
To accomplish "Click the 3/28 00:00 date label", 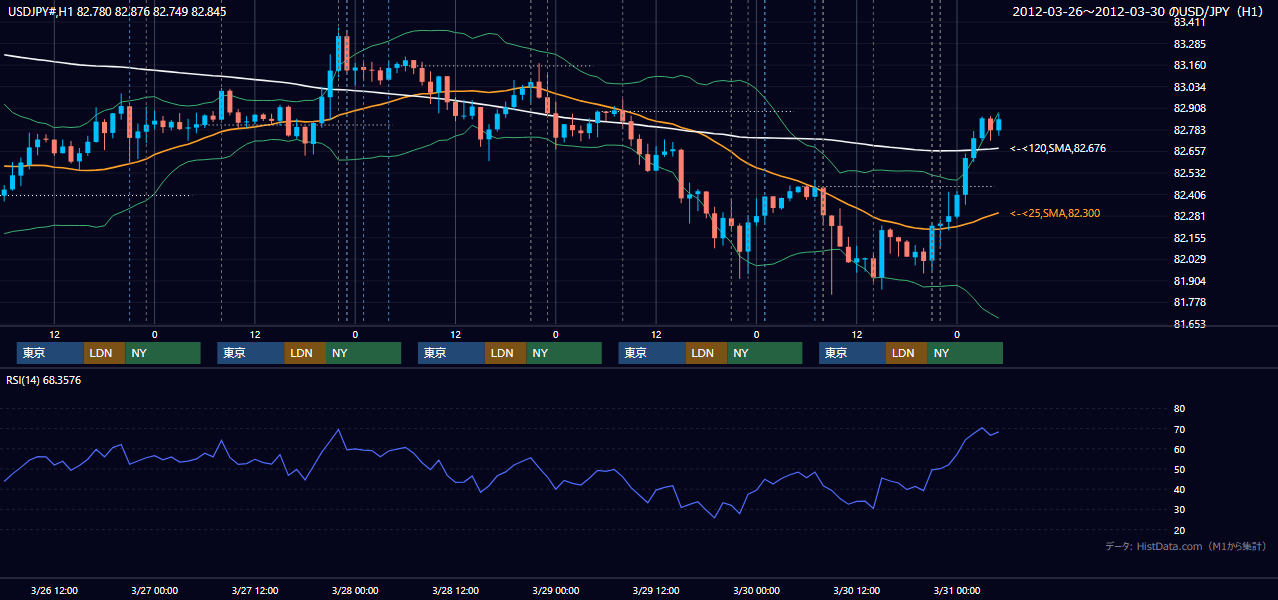I will tap(355, 590).
